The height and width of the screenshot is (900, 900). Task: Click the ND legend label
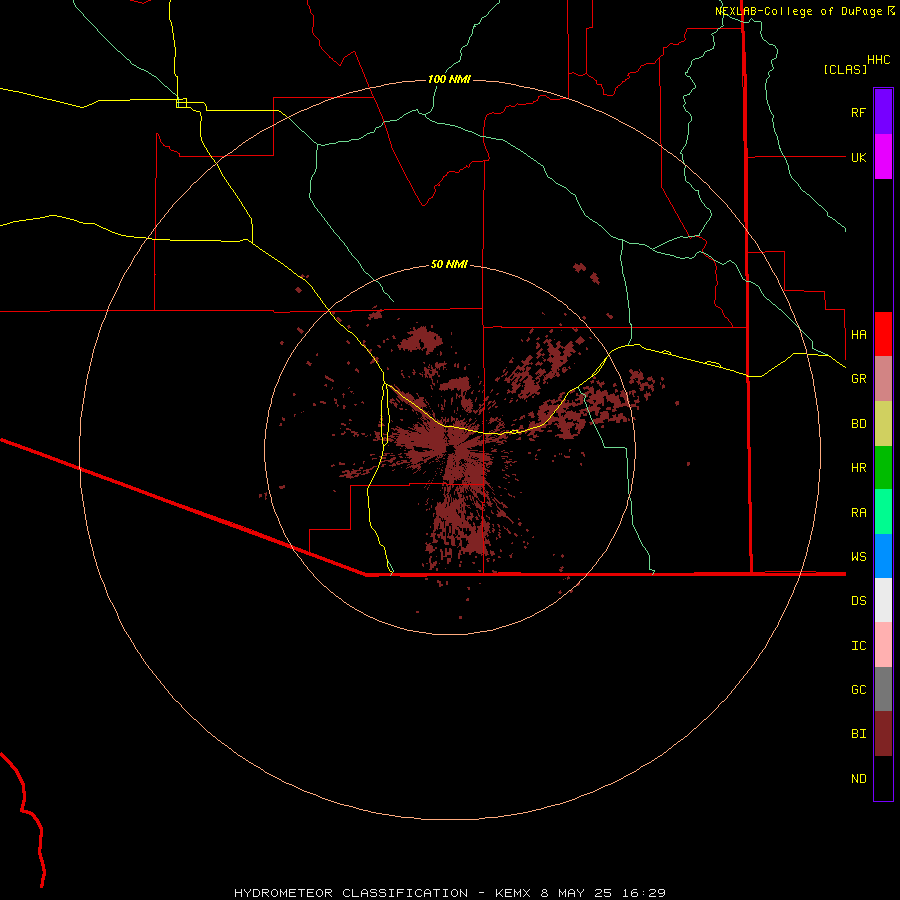pos(858,779)
